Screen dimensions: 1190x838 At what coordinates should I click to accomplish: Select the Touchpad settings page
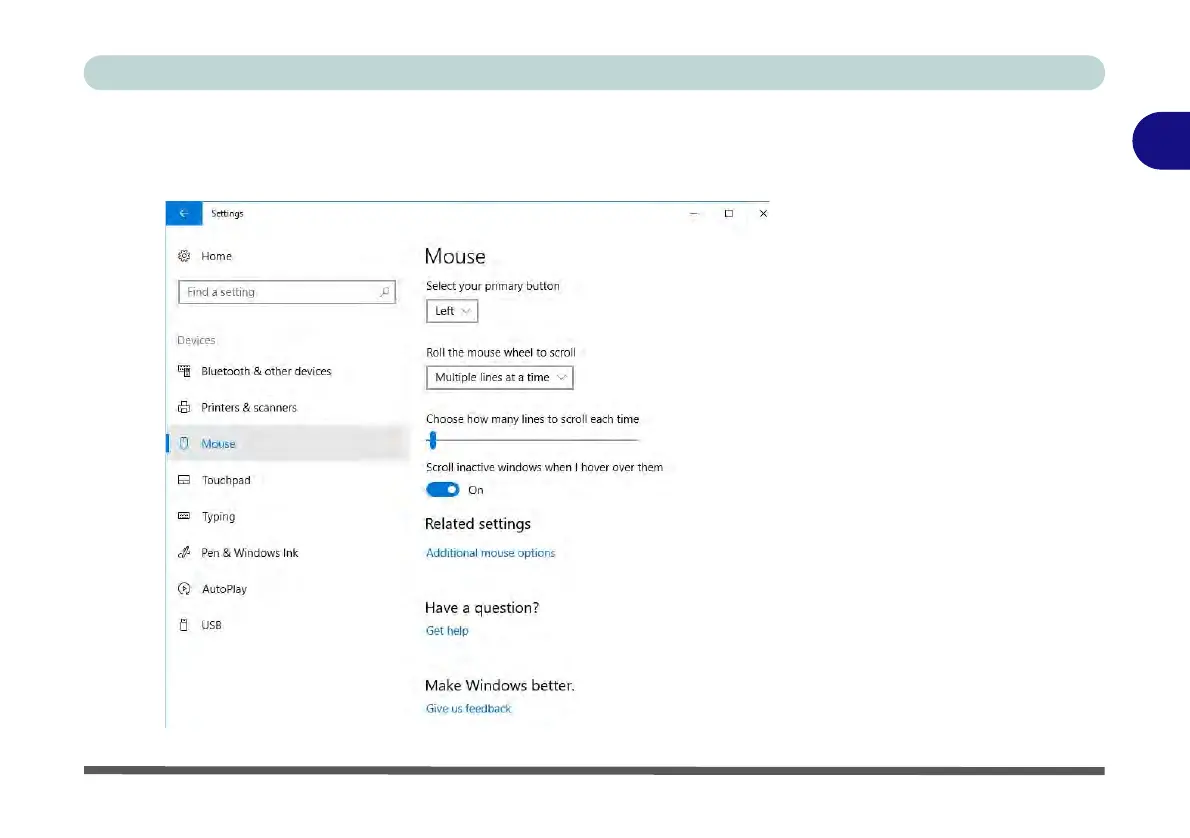click(226, 480)
